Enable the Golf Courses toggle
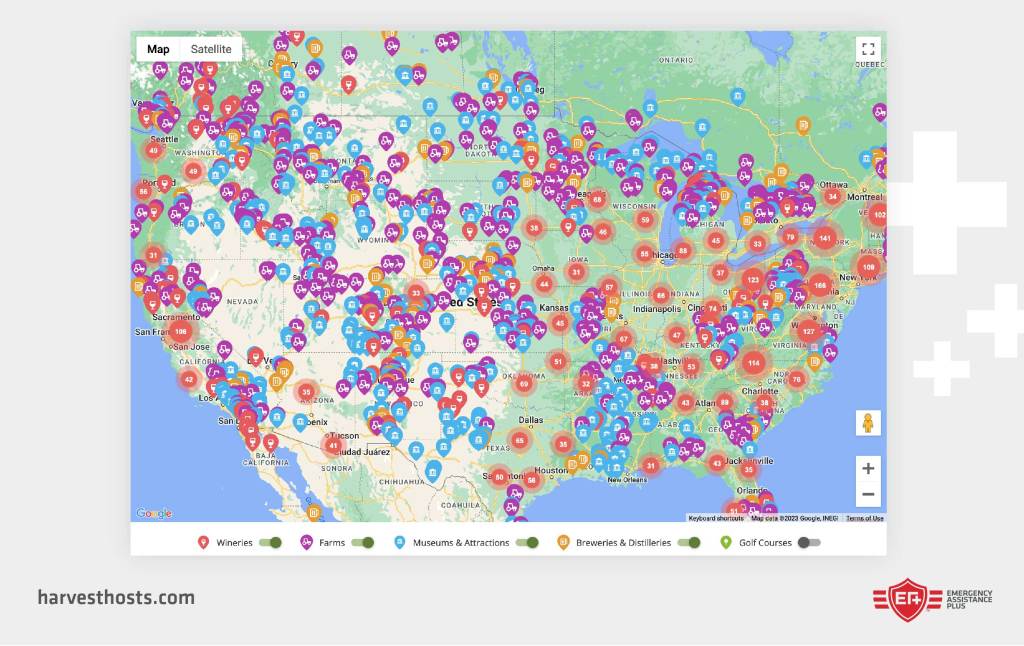 (808, 543)
